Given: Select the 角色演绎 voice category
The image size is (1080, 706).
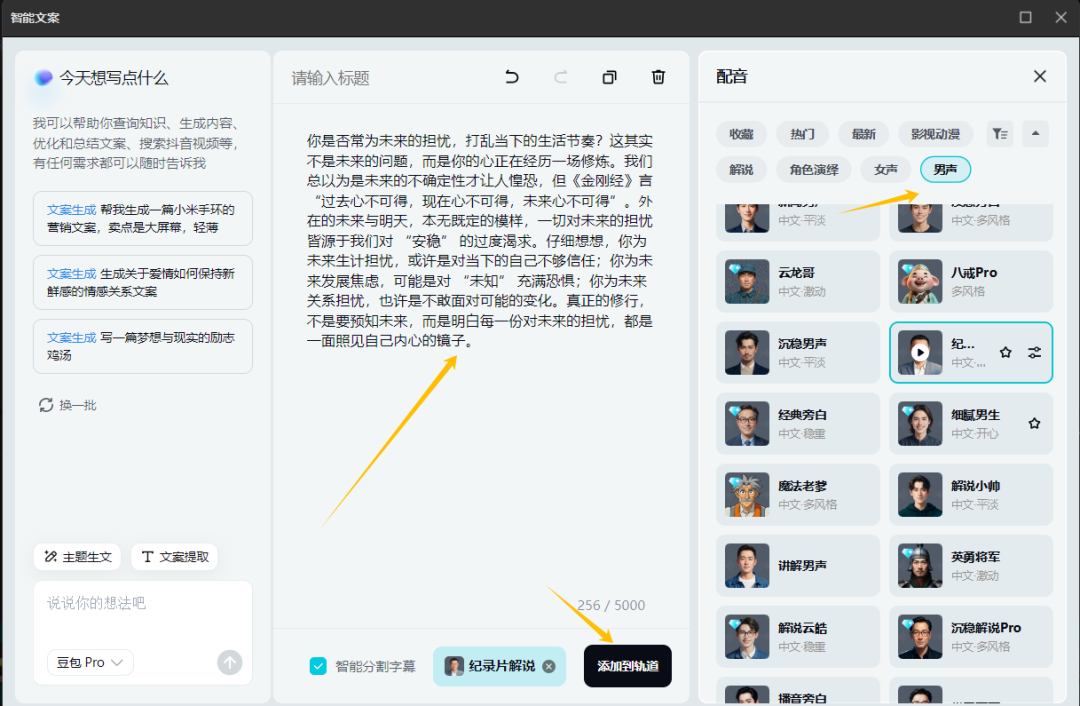Looking at the screenshot, I should tap(814, 169).
